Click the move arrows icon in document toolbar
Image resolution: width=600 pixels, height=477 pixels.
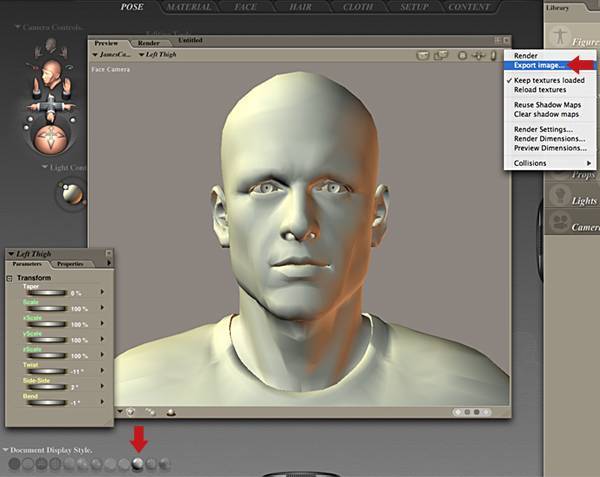coord(478,56)
